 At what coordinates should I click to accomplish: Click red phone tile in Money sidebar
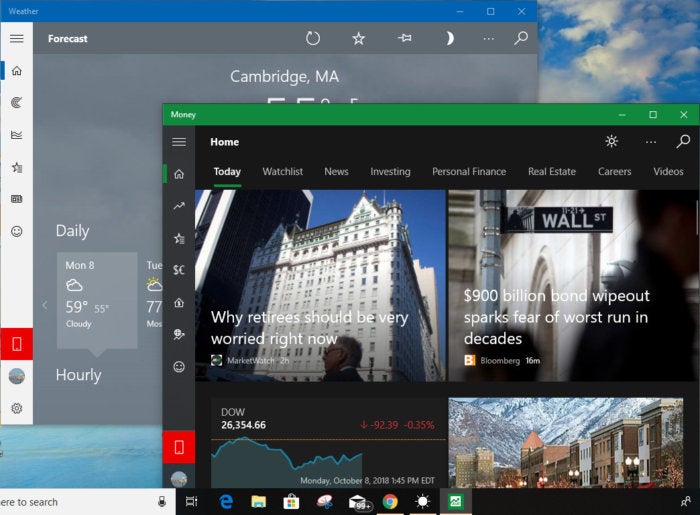(179, 447)
